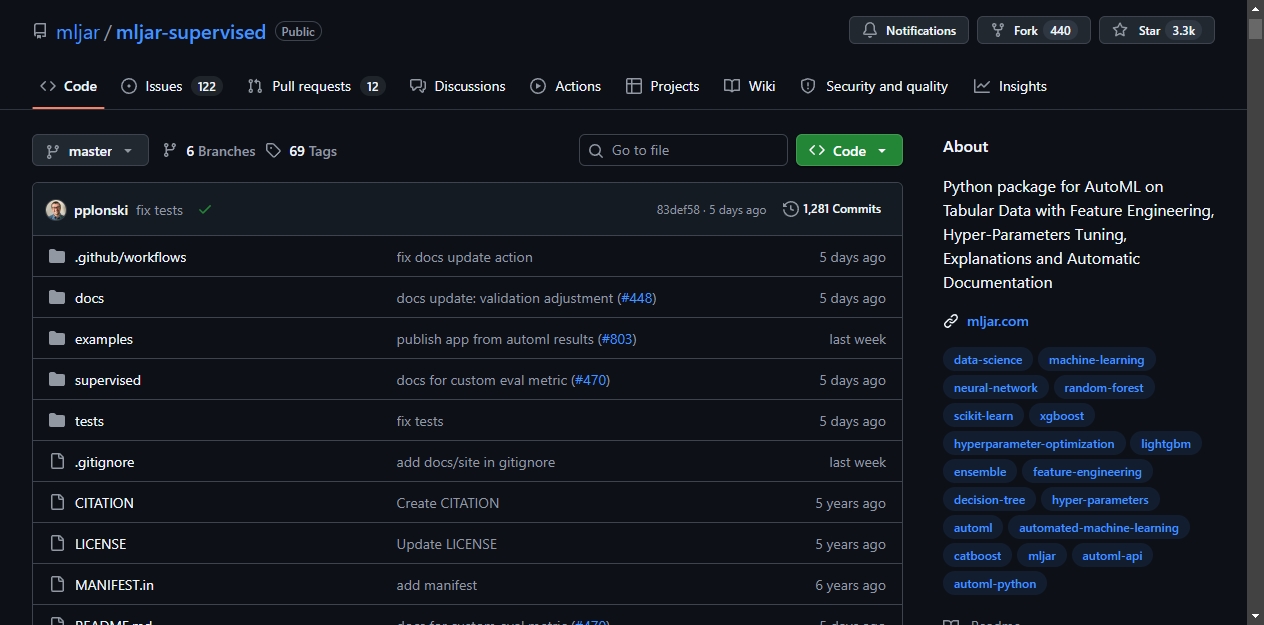Click the folder icon for tests

click(57, 421)
